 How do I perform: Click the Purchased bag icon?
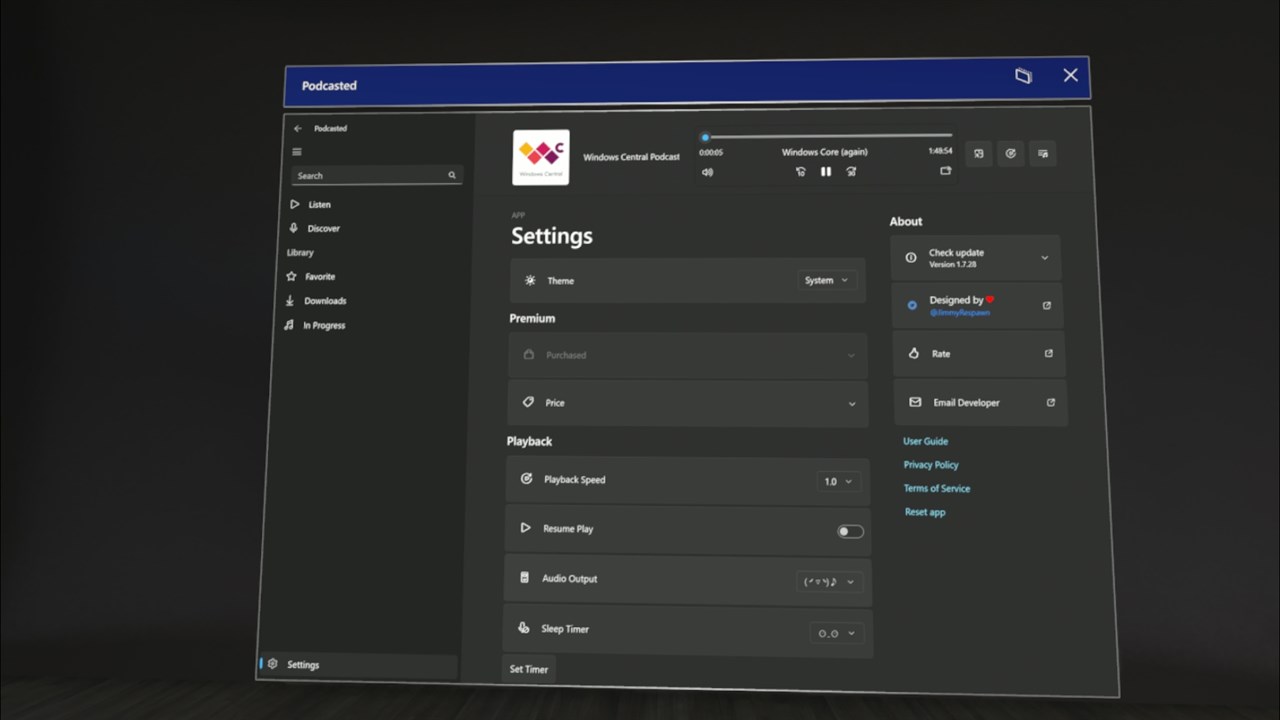tap(529, 354)
